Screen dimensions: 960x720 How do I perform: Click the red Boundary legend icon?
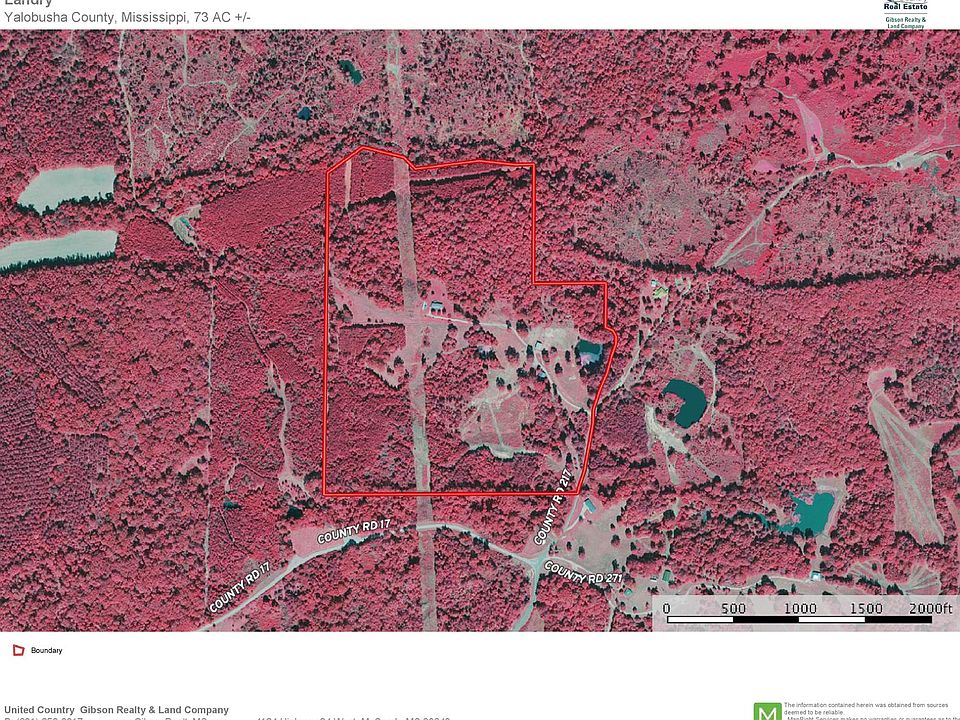point(17,650)
